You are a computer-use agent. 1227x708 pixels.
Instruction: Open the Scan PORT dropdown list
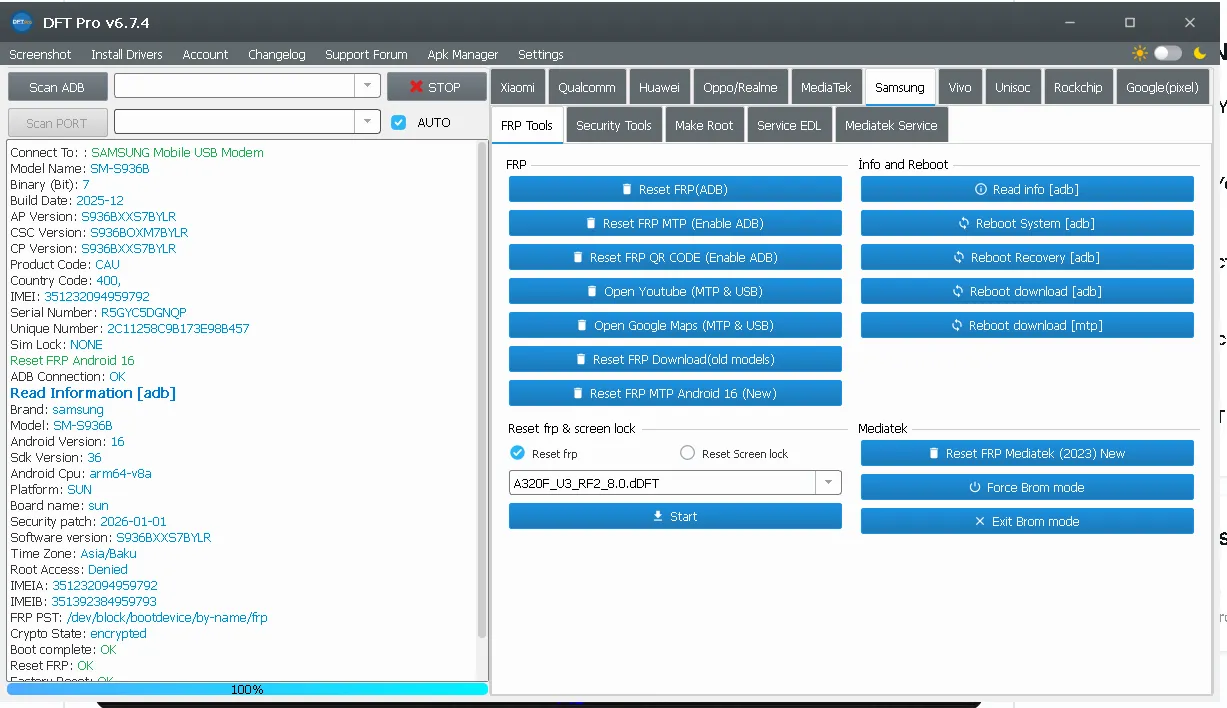tap(368, 122)
